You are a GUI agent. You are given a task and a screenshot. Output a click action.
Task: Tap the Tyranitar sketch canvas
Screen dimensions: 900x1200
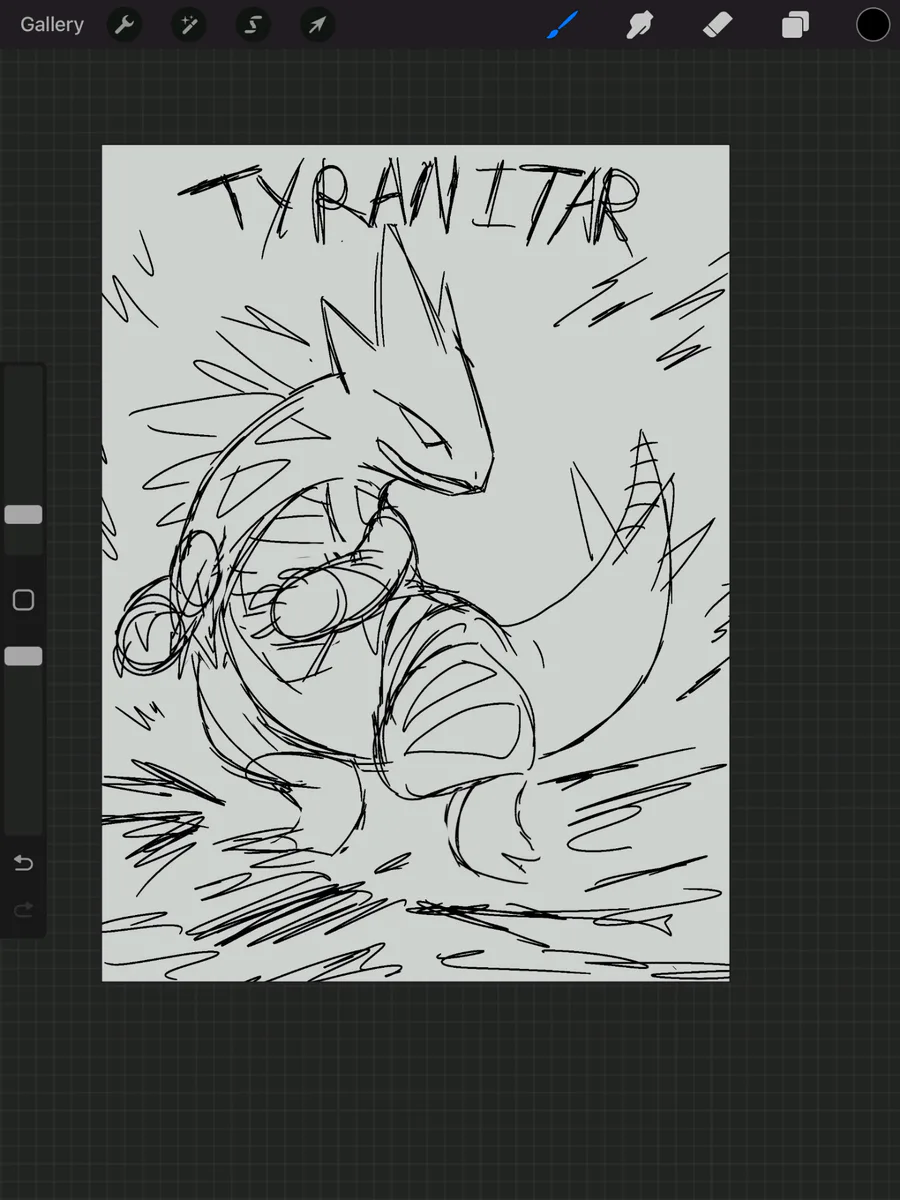click(415, 563)
